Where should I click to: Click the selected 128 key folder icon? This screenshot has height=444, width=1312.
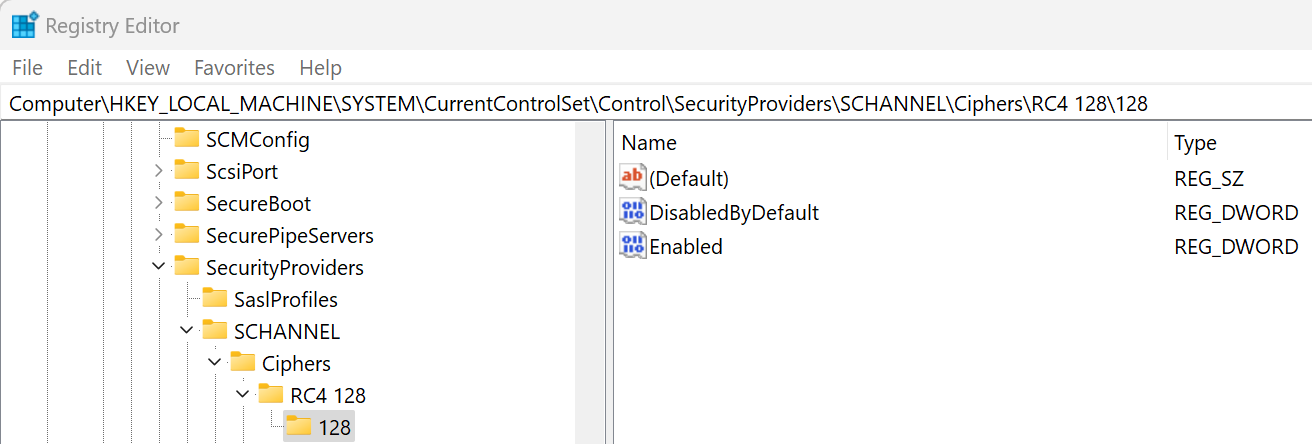point(299,427)
